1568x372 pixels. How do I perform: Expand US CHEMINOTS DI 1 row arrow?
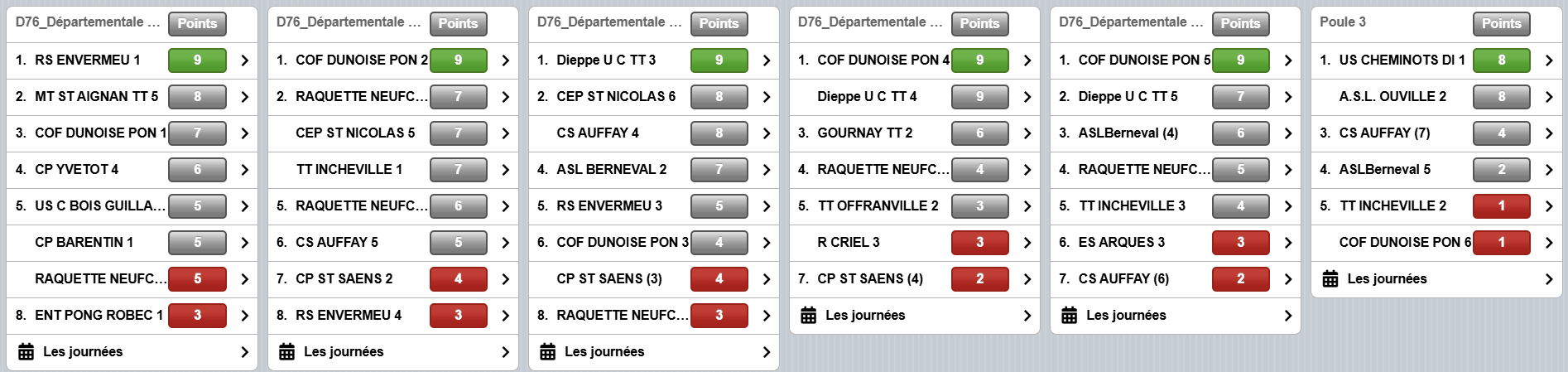pyautogui.click(x=1548, y=60)
